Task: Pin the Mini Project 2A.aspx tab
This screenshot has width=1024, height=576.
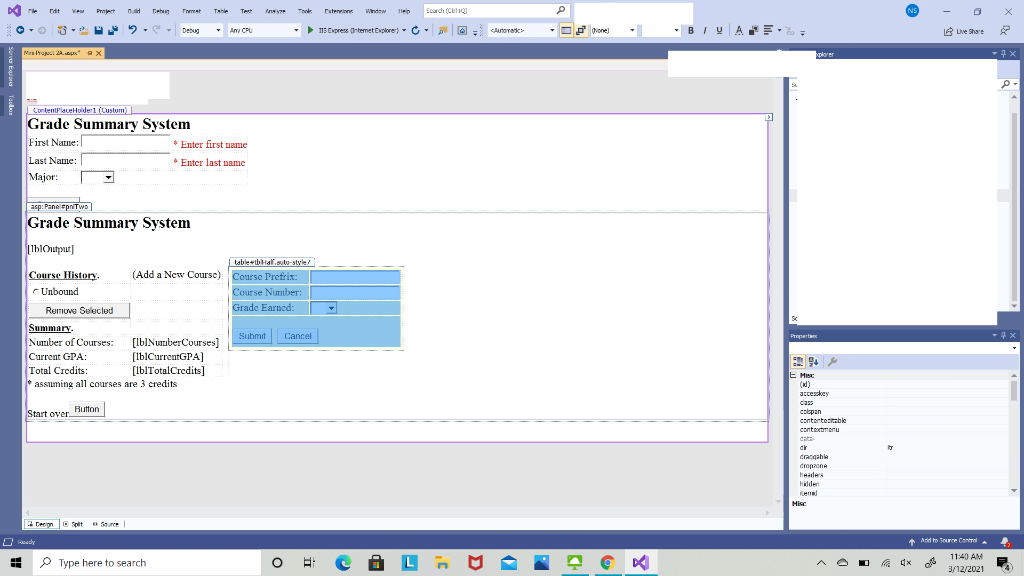Action: [x=90, y=53]
